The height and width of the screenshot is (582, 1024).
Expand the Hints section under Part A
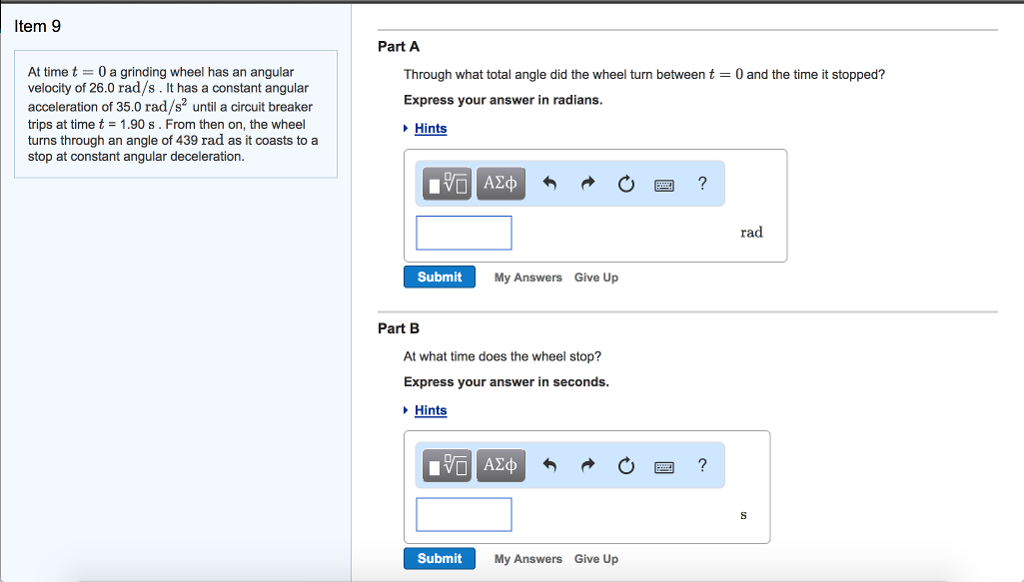point(430,128)
